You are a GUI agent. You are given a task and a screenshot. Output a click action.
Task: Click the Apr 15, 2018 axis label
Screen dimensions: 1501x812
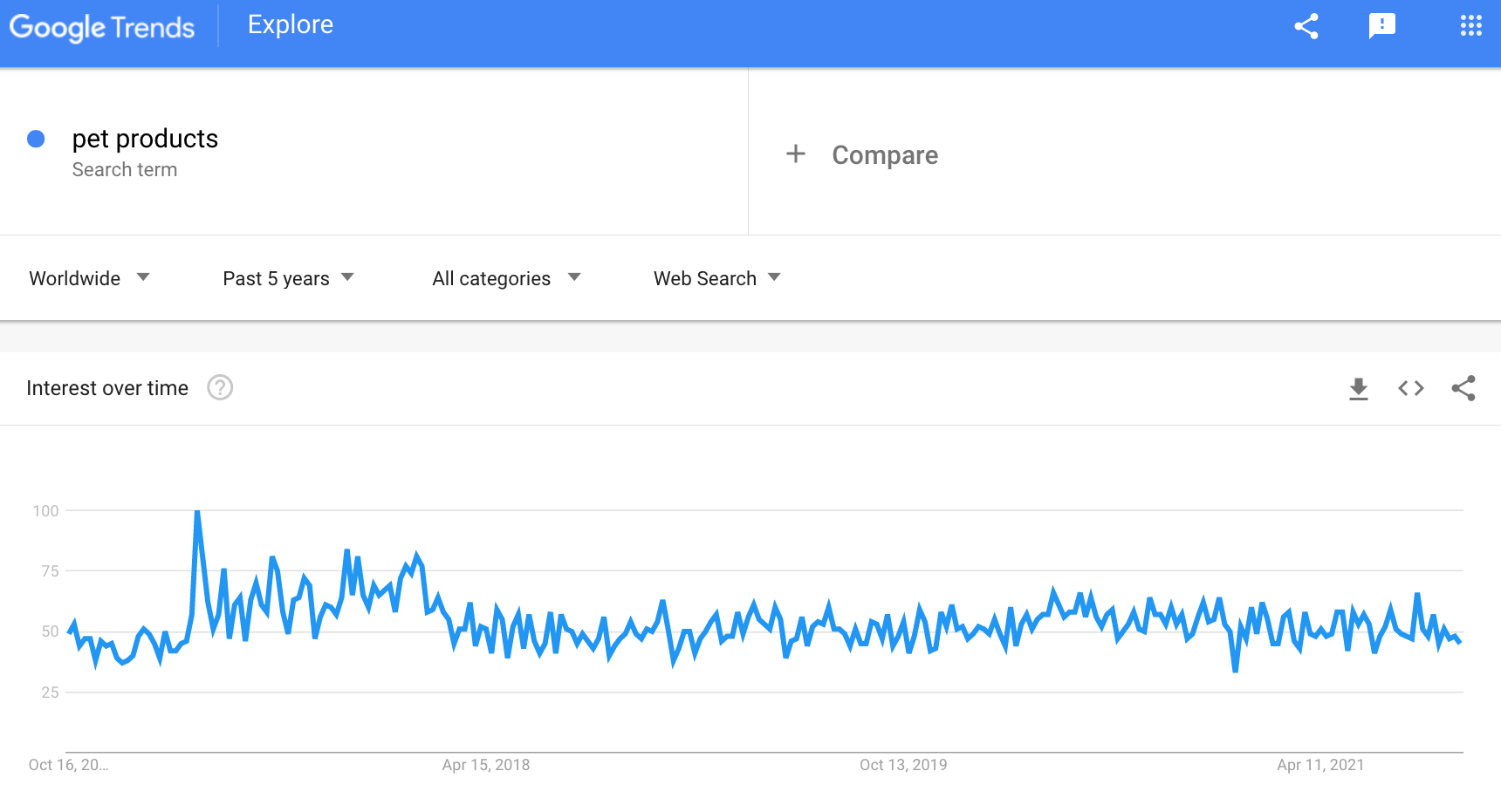486,765
